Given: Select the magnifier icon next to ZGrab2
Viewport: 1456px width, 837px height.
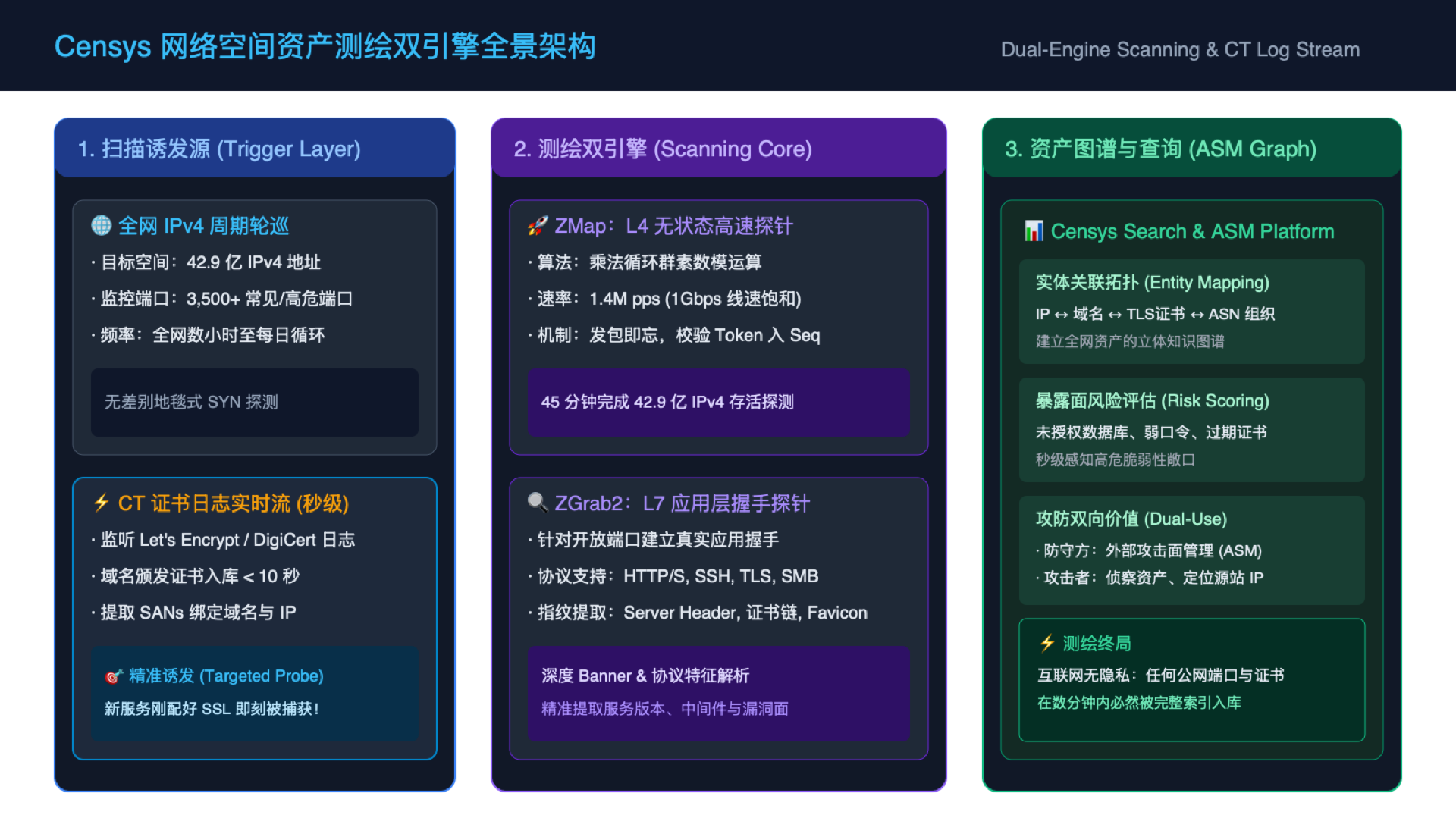Looking at the screenshot, I should point(538,503).
